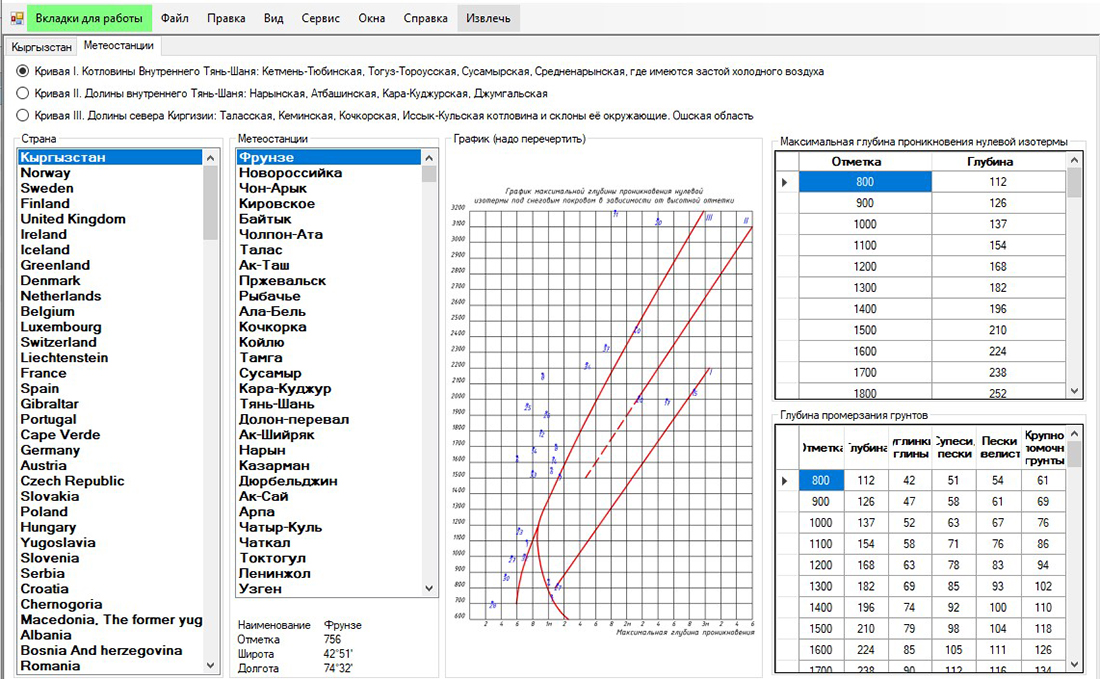Open the Вид menu
This screenshot has width=1100, height=679.
click(274, 18)
